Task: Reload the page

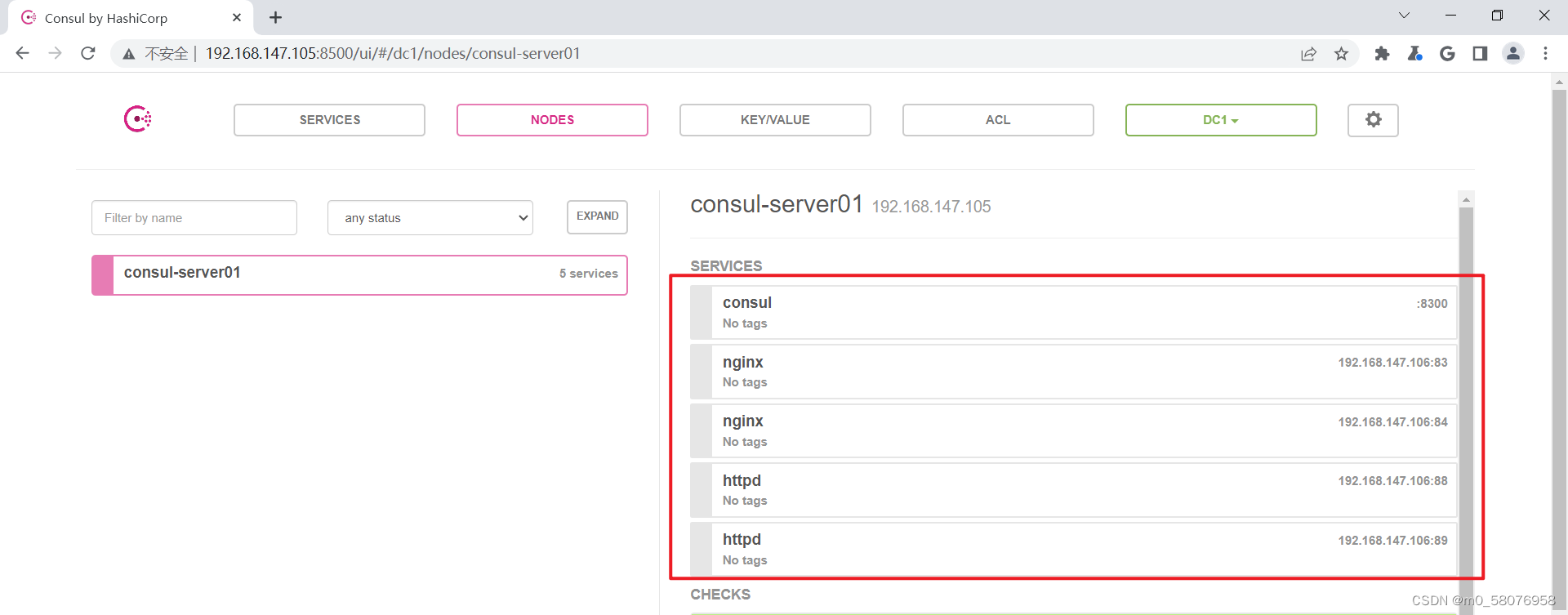Action: tap(88, 53)
